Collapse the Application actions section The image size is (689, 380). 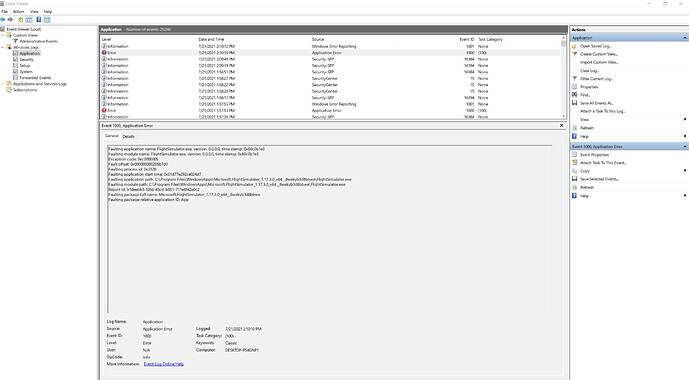click(x=685, y=38)
